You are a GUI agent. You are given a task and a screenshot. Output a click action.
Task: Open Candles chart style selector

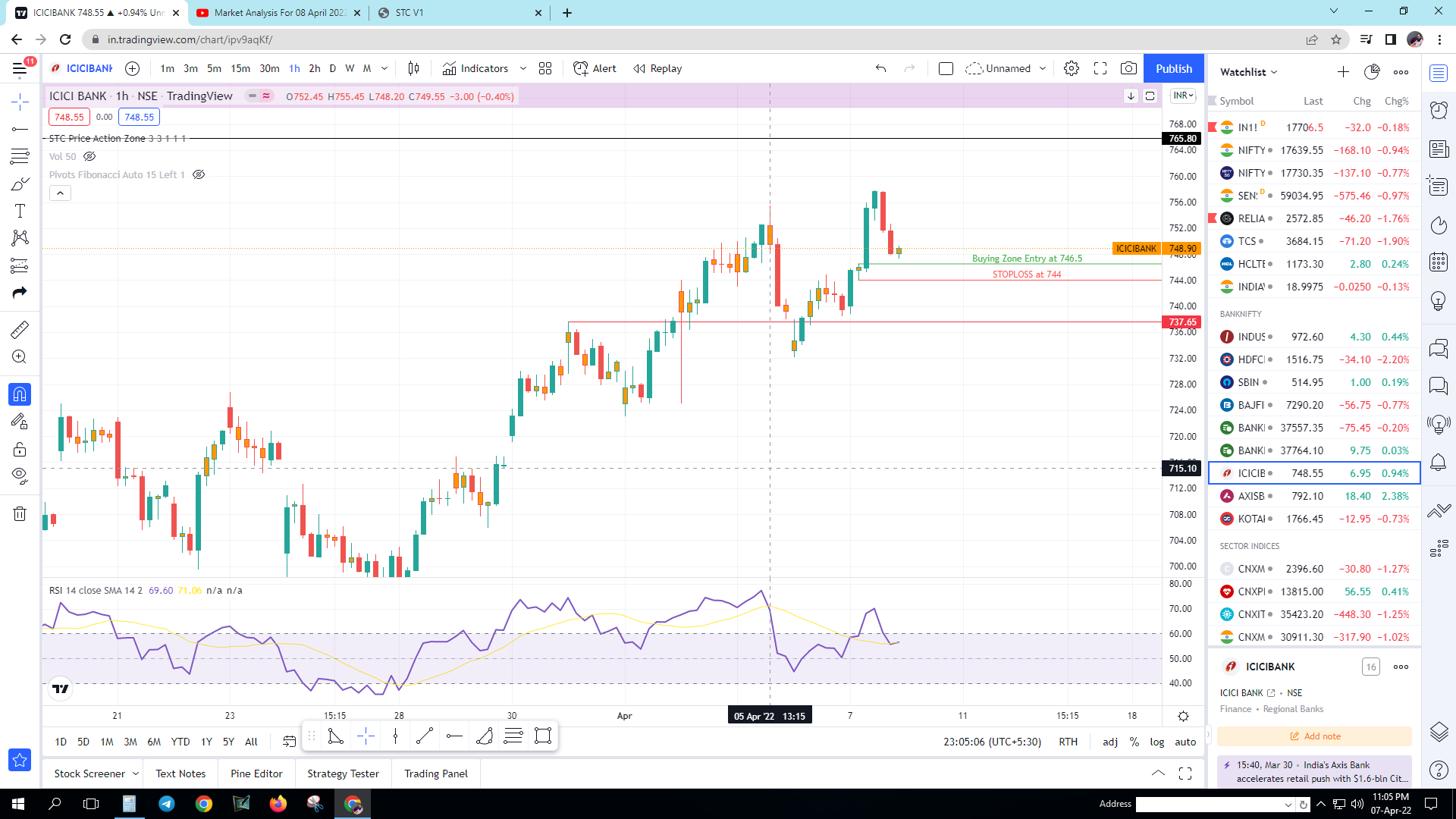click(413, 68)
